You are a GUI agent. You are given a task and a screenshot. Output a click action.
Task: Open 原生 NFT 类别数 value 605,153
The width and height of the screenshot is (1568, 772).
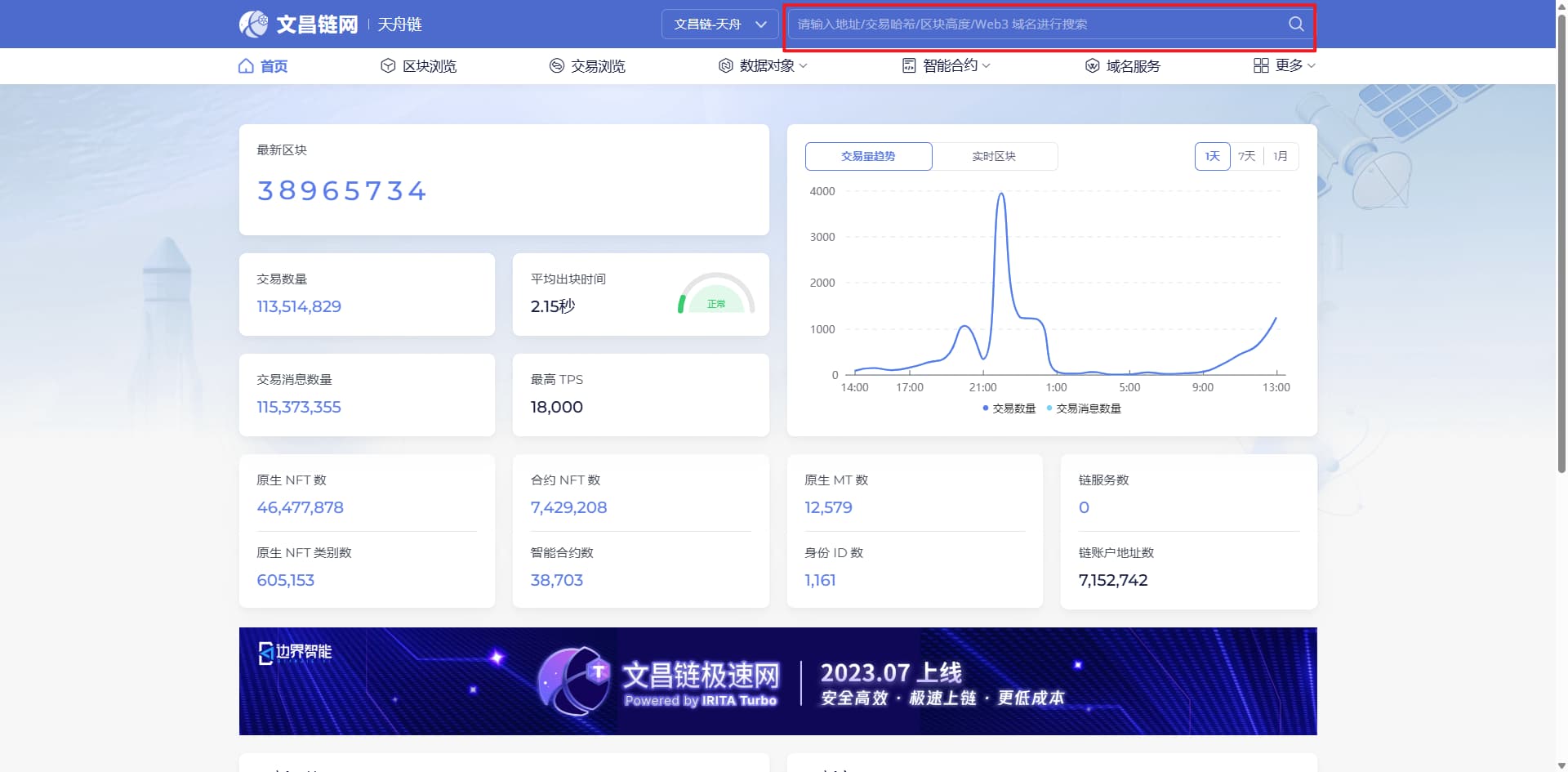tap(285, 580)
